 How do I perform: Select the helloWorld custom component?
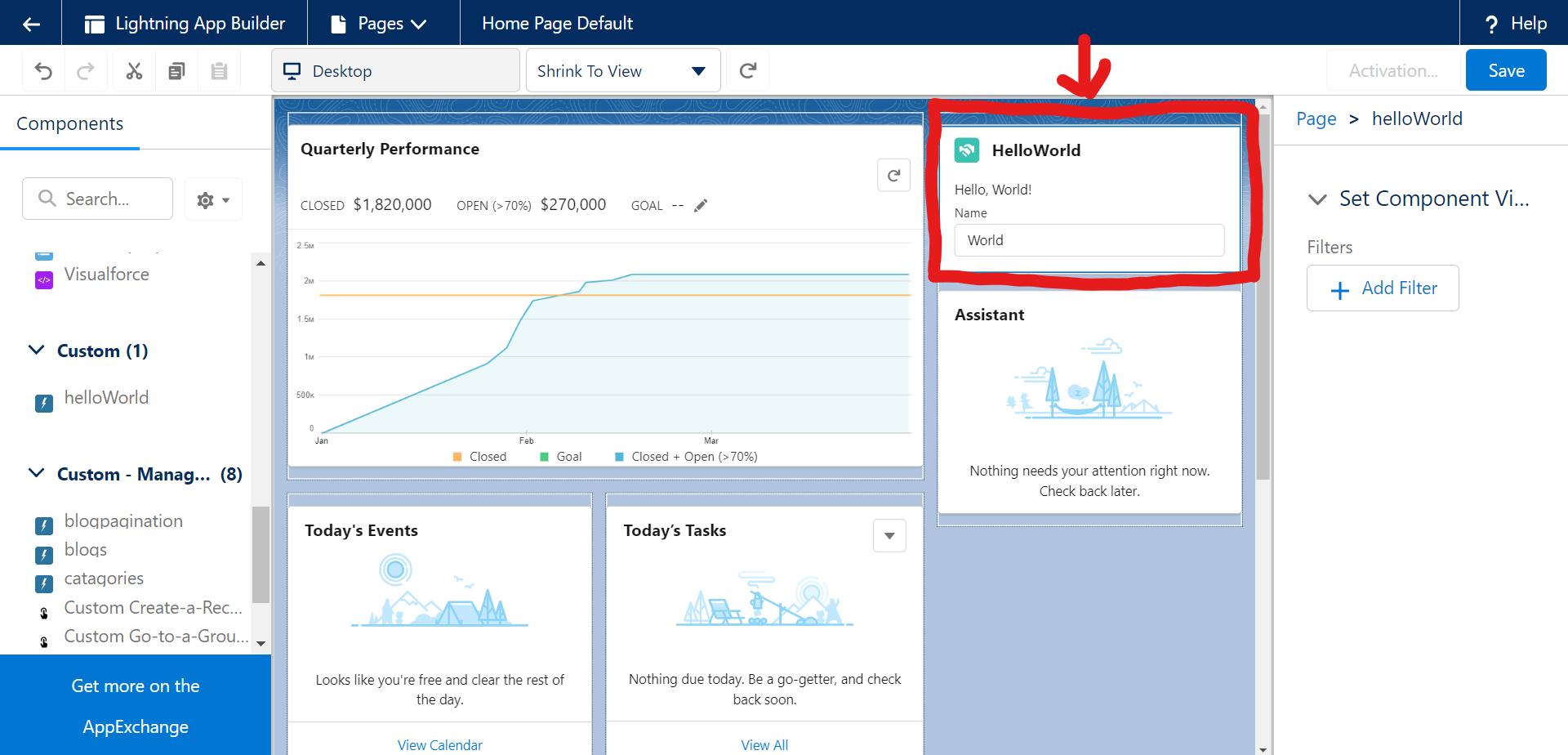pyautogui.click(x=106, y=398)
